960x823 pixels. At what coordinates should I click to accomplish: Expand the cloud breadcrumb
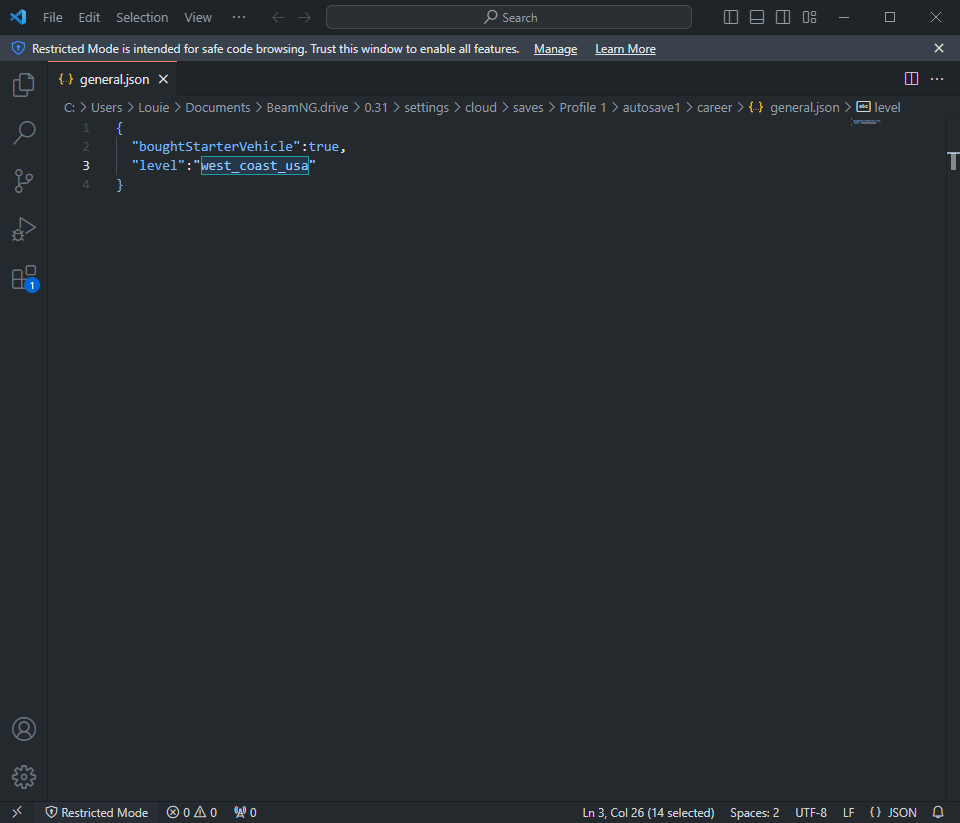click(x=481, y=107)
